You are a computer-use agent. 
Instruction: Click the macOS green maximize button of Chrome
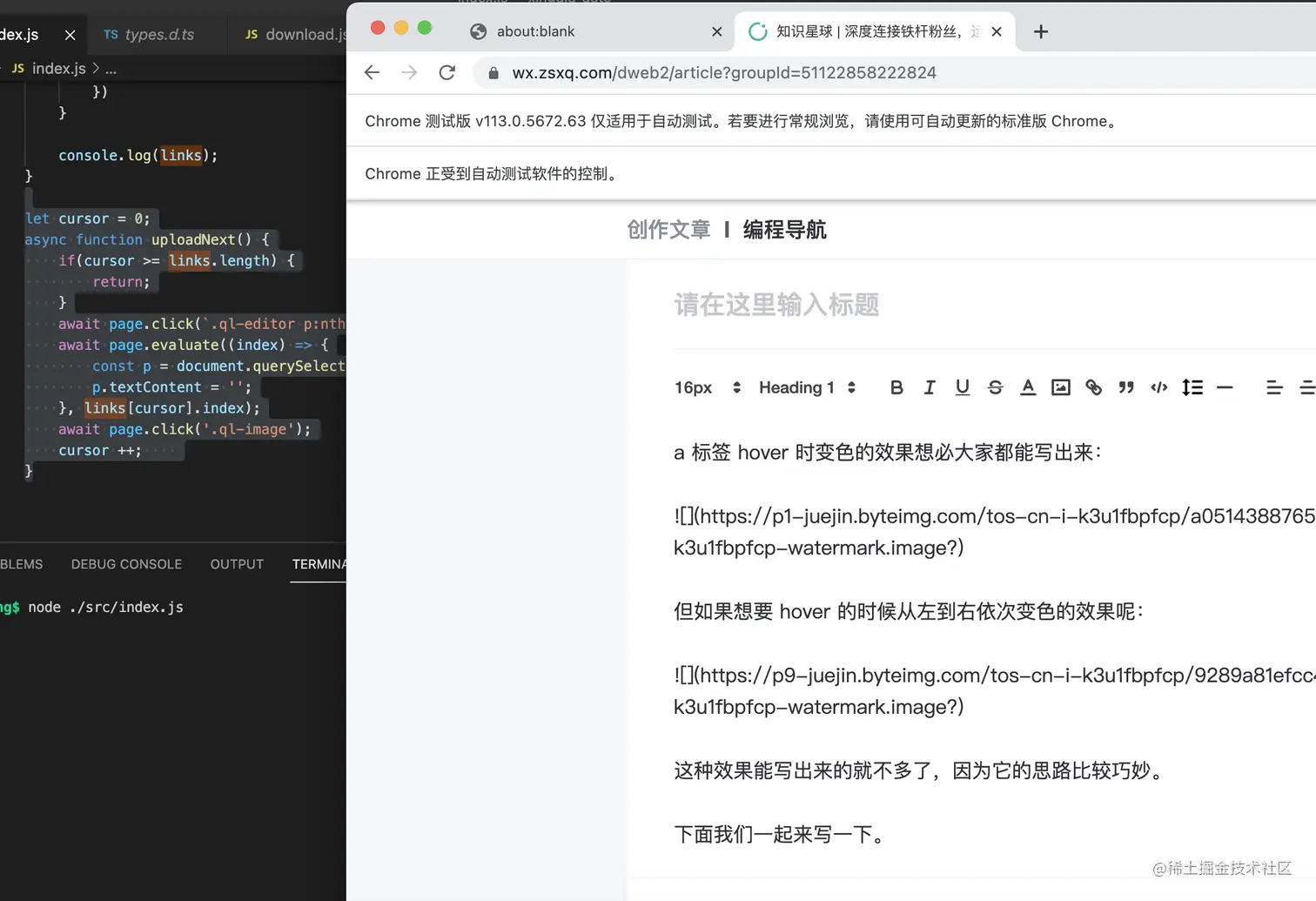pyautogui.click(x=425, y=28)
